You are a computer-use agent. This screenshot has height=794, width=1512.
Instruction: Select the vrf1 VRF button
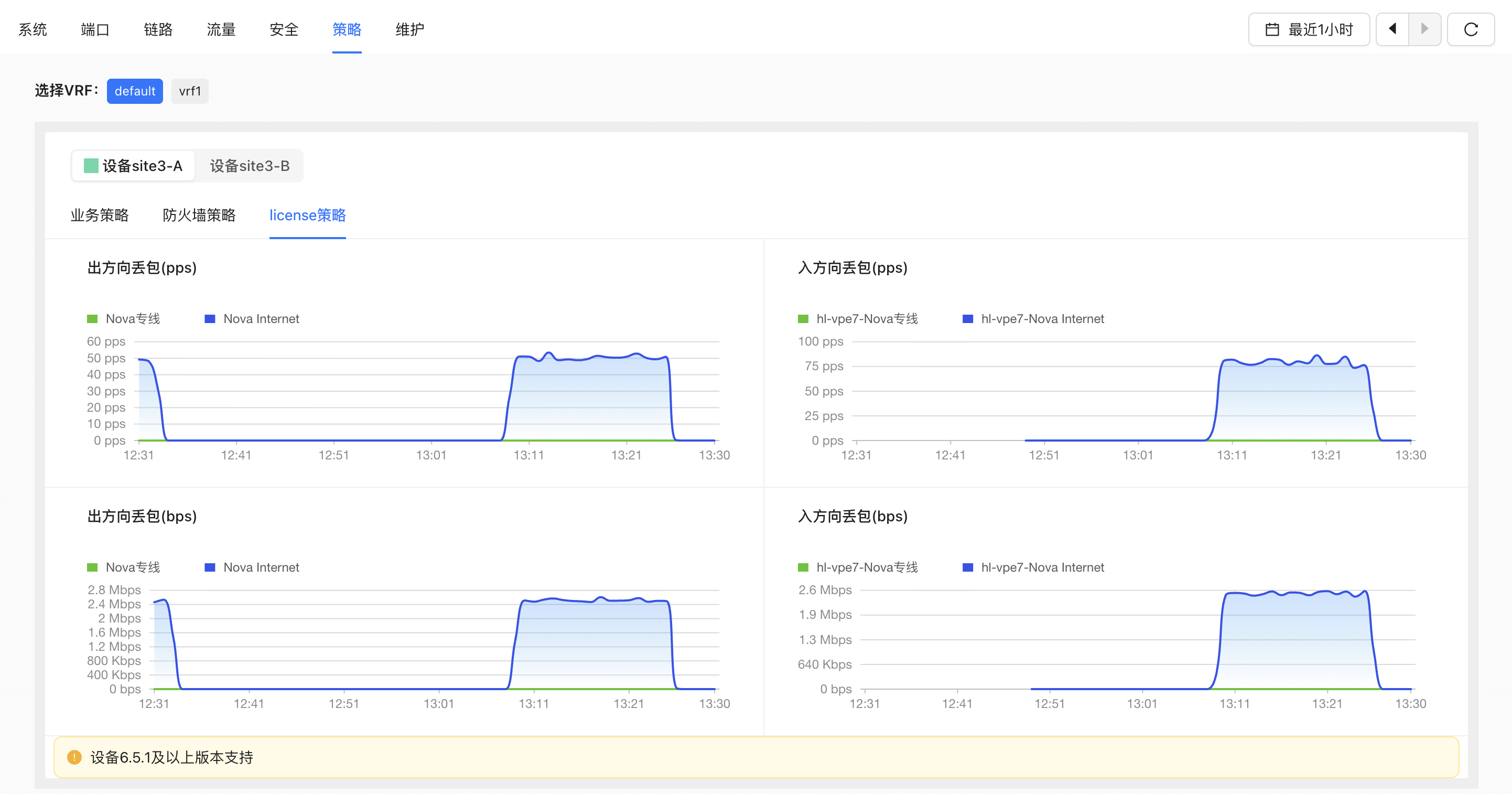point(190,91)
